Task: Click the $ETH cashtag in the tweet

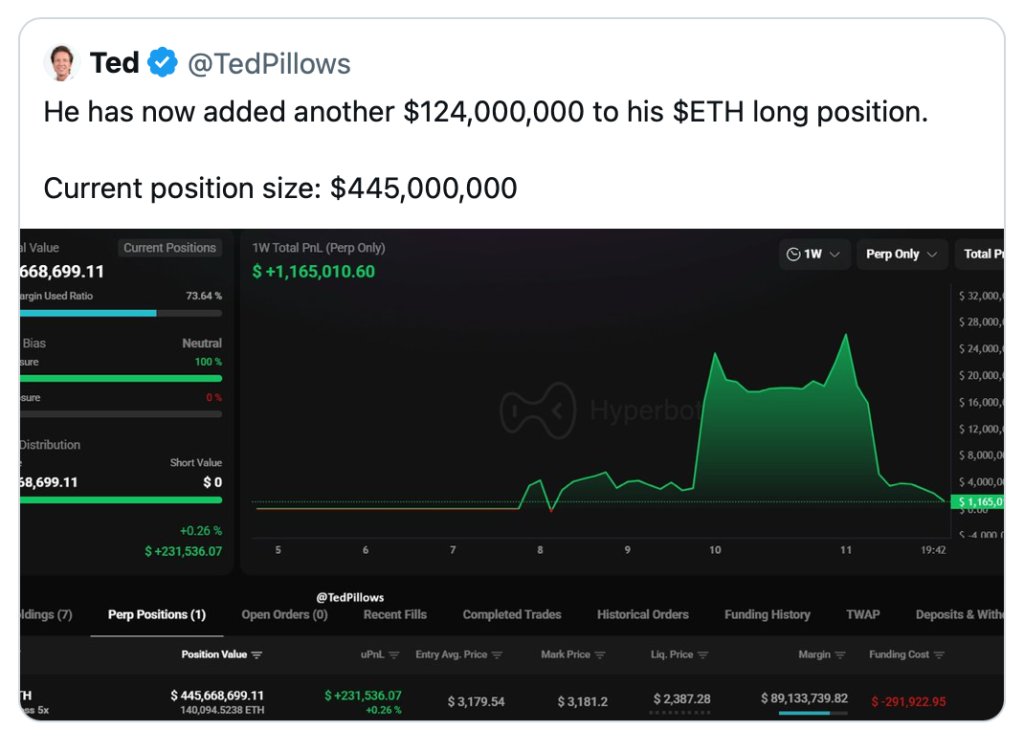Action: coord(708,112)
